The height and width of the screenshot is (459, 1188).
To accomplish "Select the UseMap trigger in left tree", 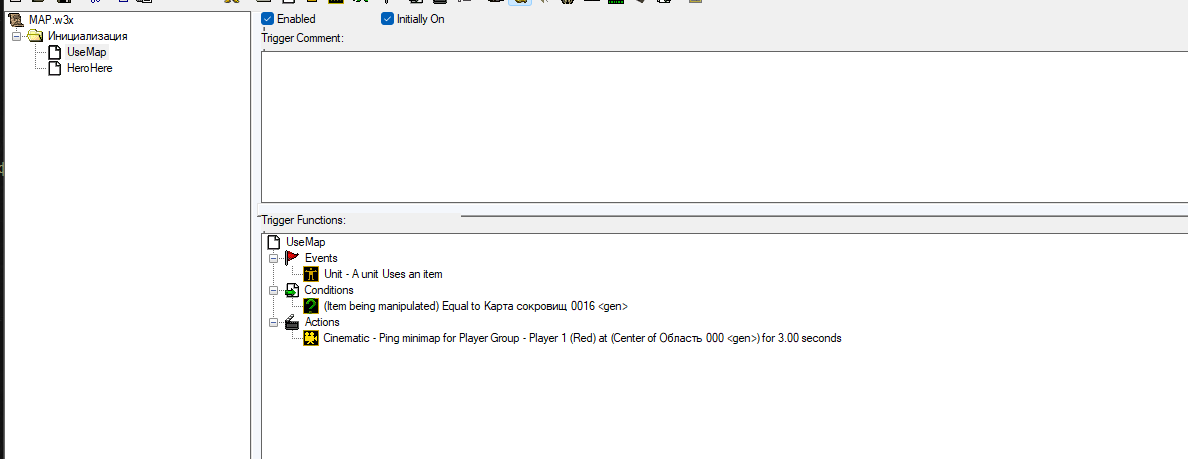I will pyautogui.click(x=86, y=52).
